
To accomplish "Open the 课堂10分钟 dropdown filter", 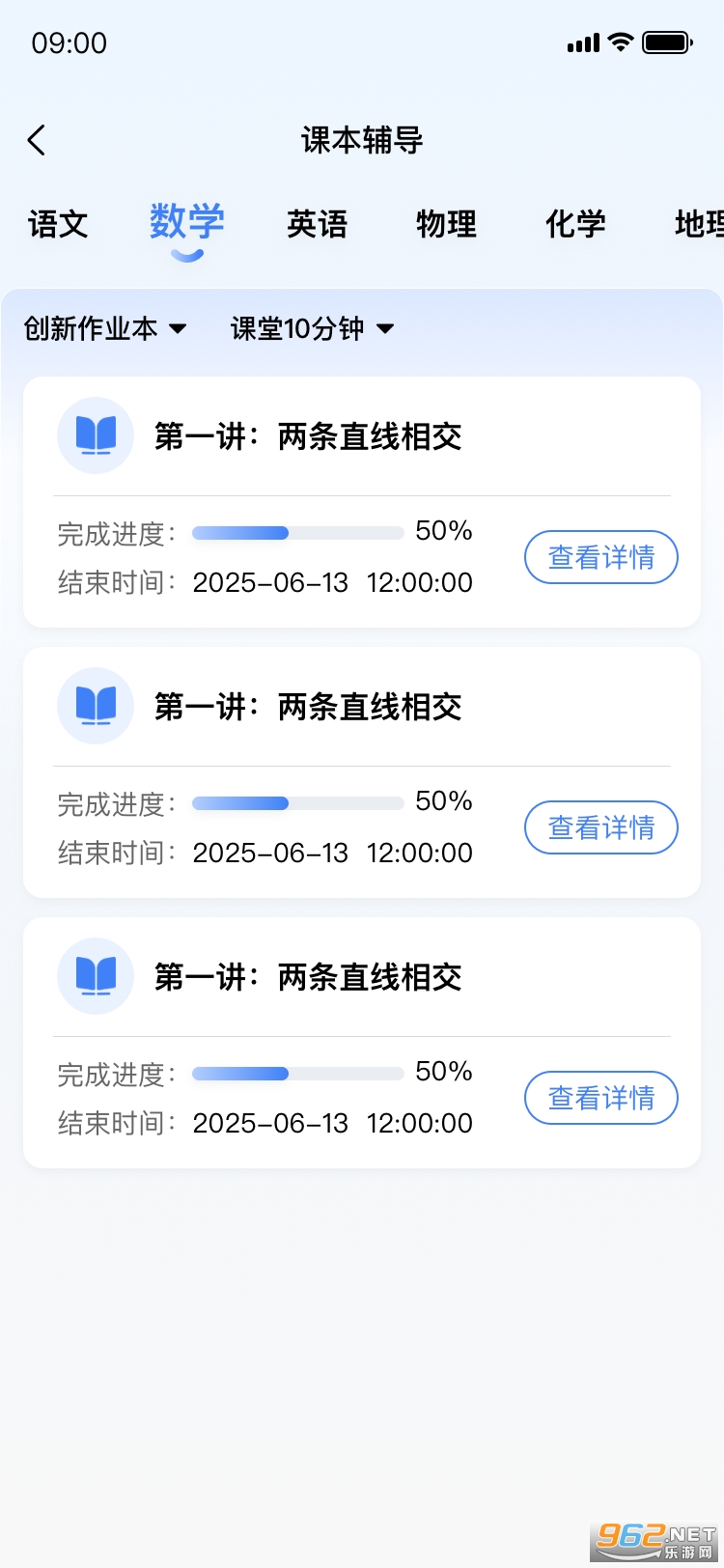I will click(x=313, y=329).
